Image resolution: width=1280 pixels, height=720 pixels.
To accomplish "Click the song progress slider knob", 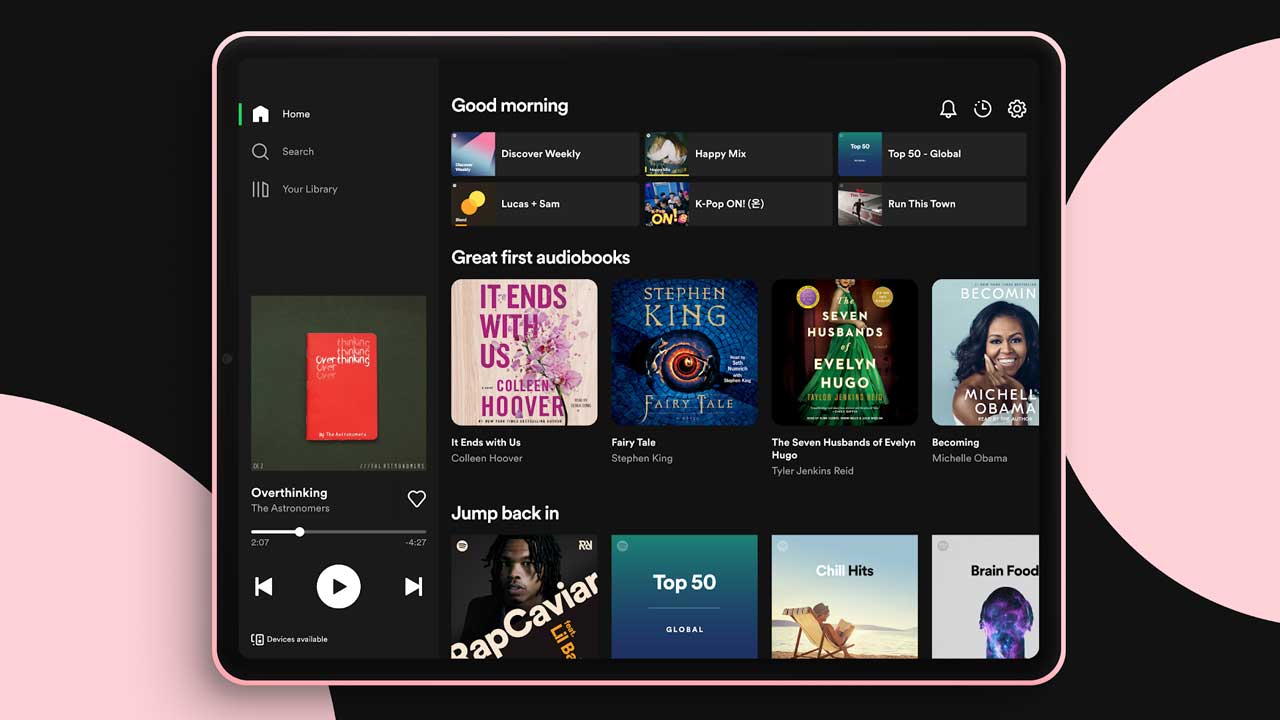I will (x=299, y=532).
